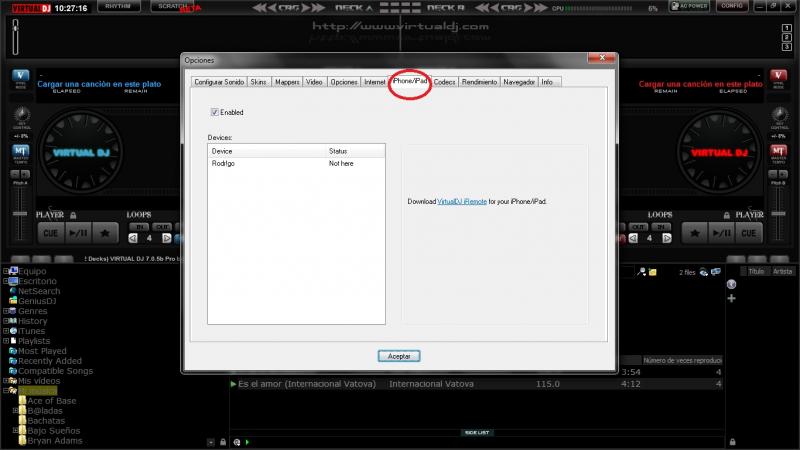Expand the Equipo tree node
Image resolution: width=800 pixels, height=450 pixels.
coord(6,271)
